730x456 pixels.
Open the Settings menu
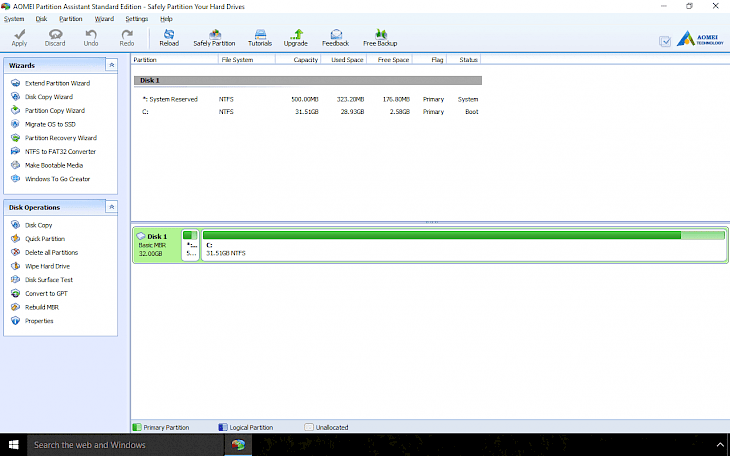[137, 19]
